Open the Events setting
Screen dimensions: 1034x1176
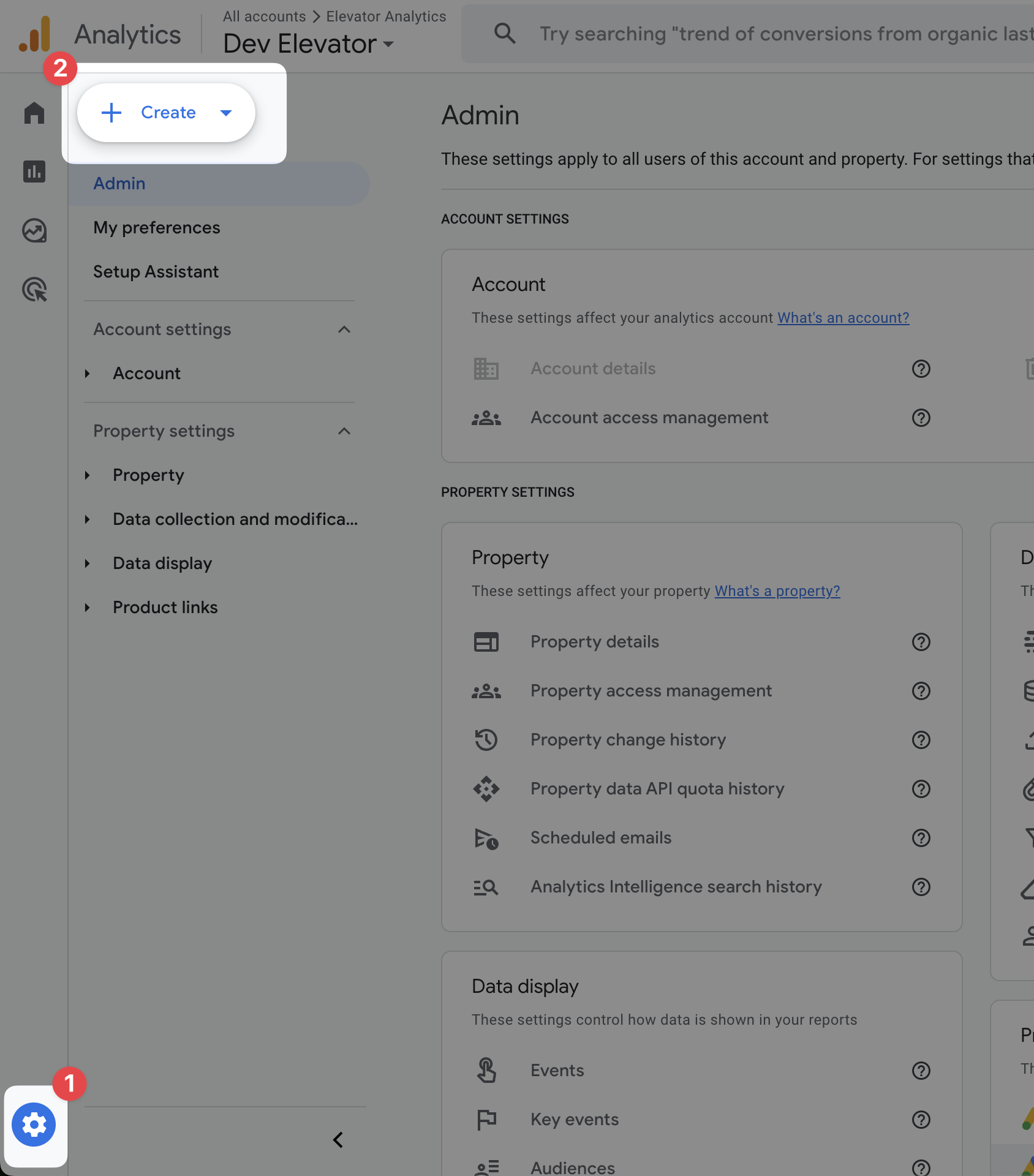pos(557,1071)
